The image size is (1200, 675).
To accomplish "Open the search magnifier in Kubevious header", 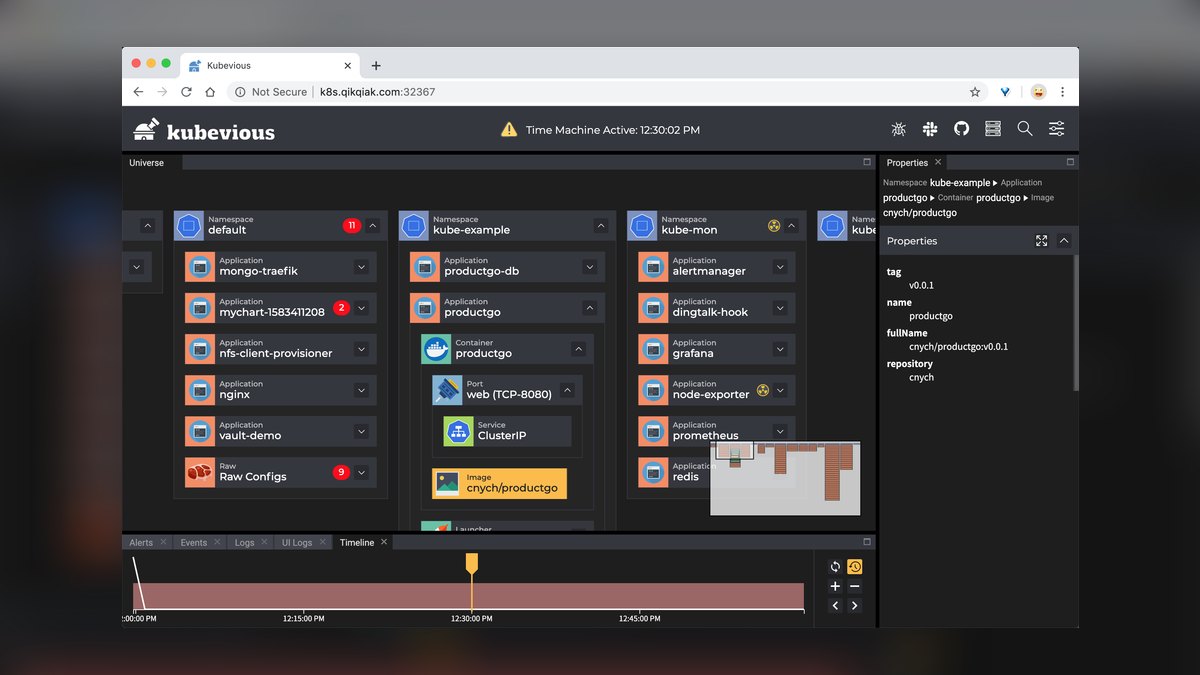I will (1025, 129).
